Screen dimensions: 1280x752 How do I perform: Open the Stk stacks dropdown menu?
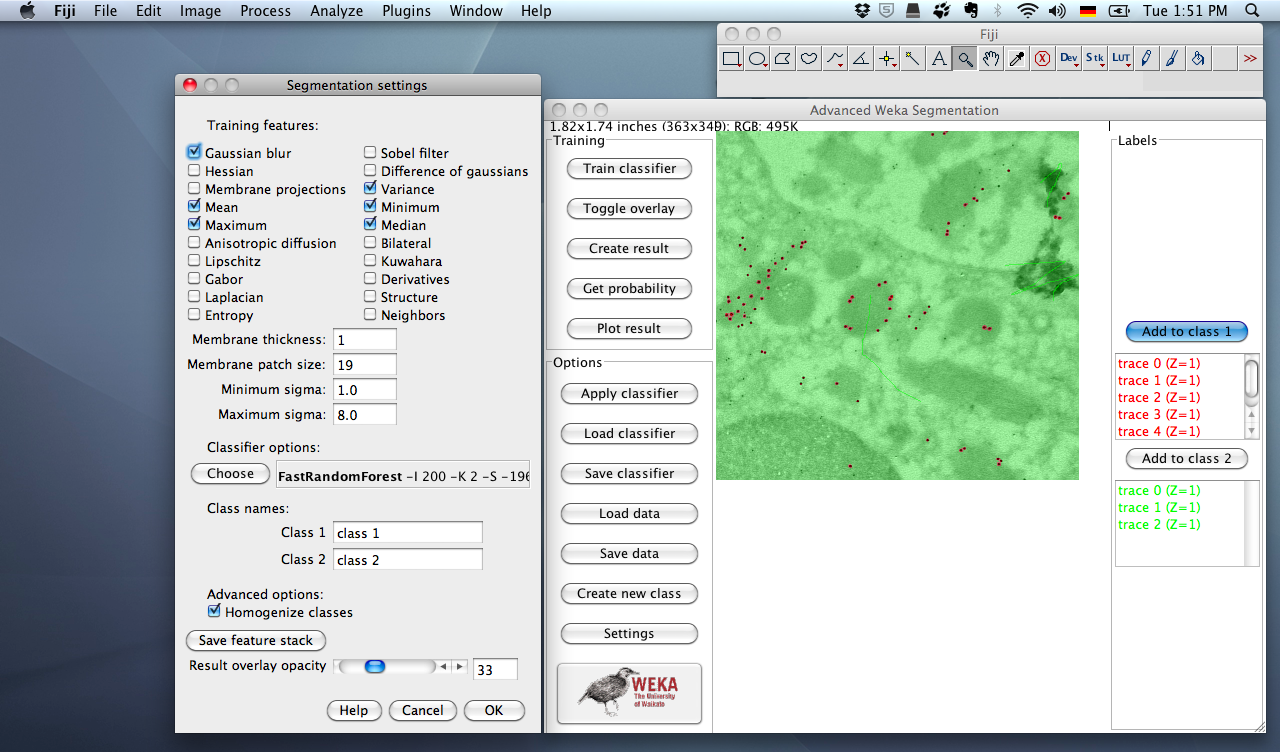(1095, 59)
